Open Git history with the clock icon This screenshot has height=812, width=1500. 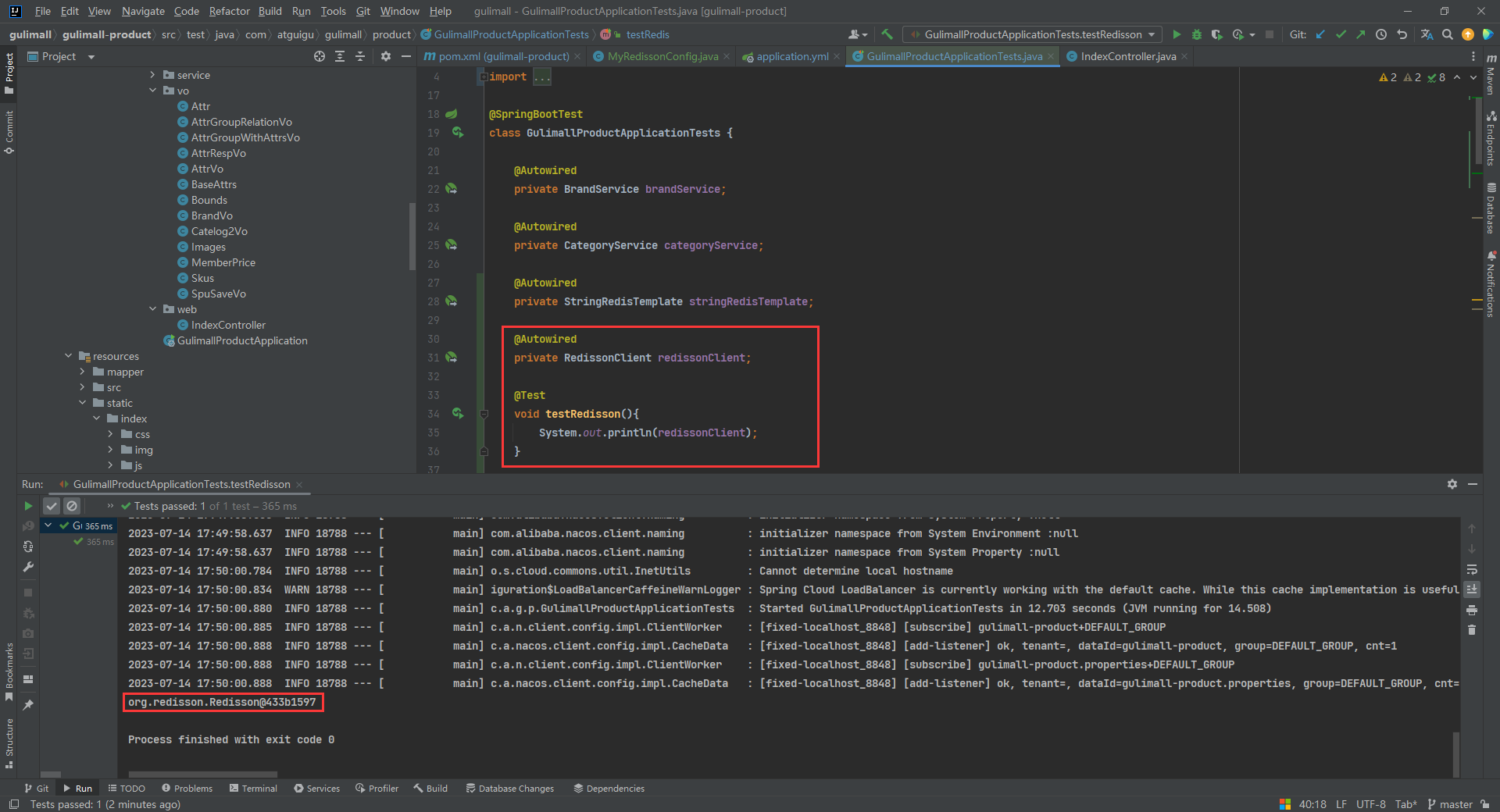(x=1381, y=34)
